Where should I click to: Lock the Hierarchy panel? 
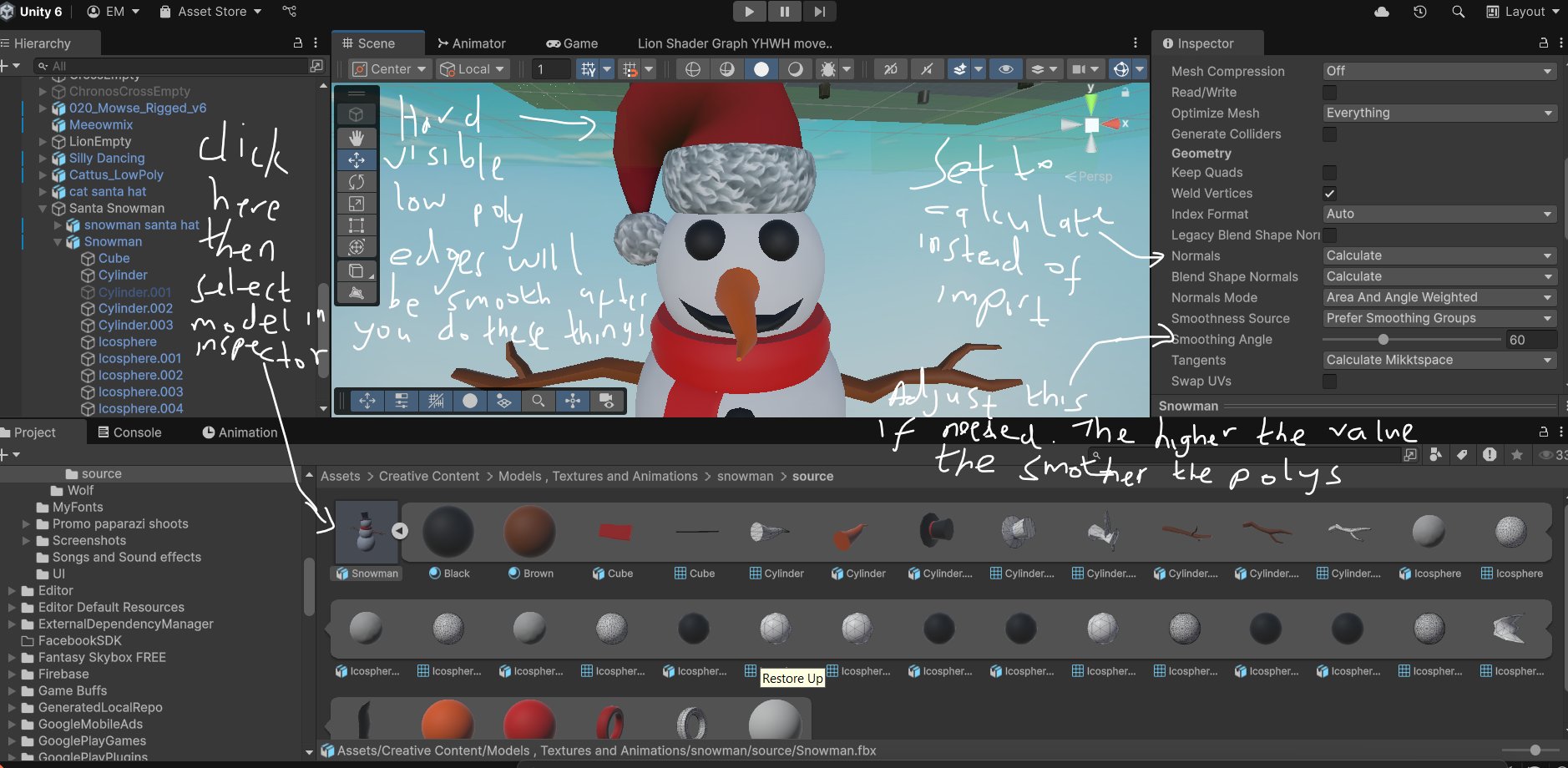298,43
